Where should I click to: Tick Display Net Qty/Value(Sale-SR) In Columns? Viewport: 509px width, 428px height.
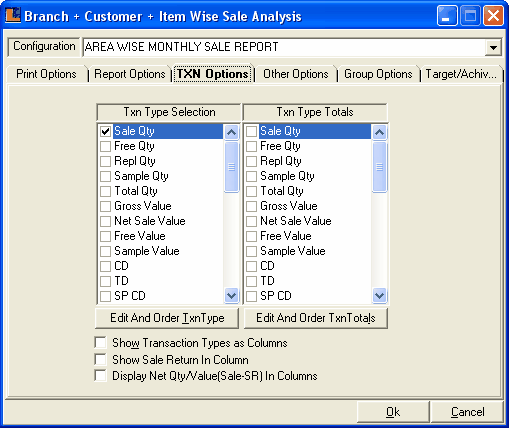[100, 375]
